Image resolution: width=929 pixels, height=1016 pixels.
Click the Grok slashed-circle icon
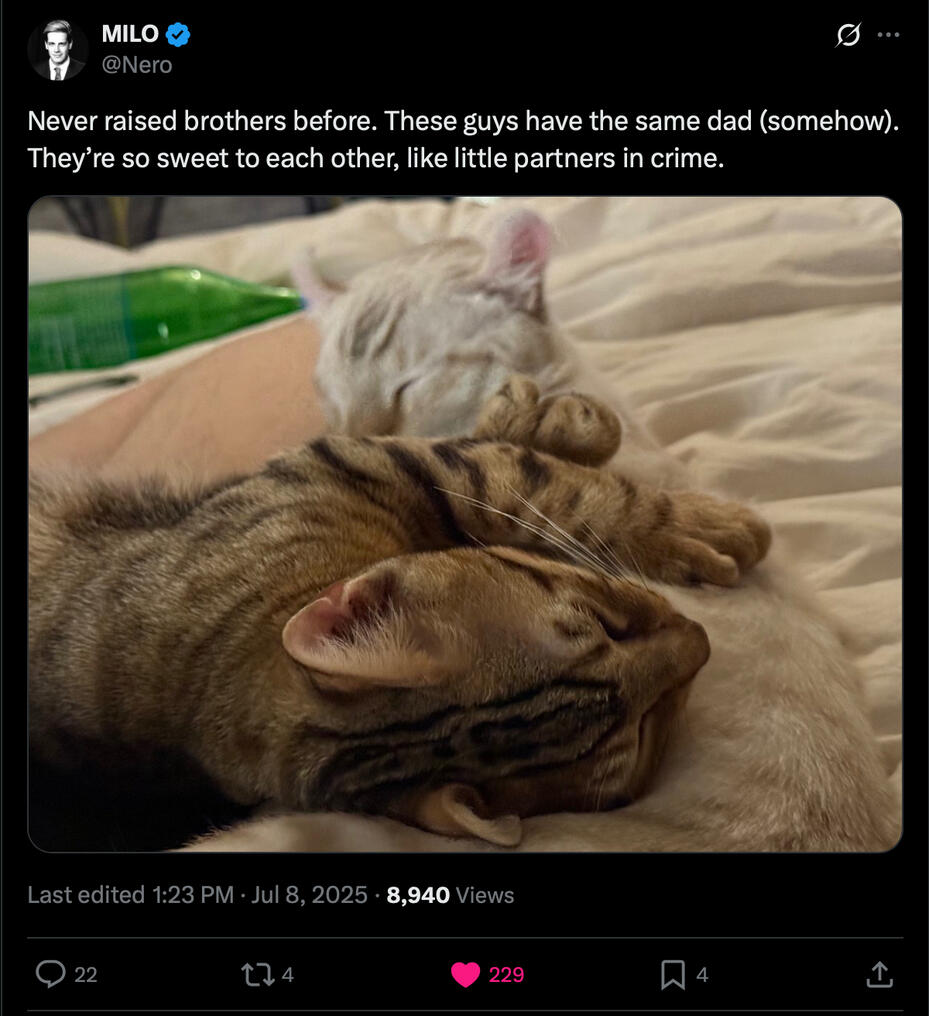(x=847, y=35)
